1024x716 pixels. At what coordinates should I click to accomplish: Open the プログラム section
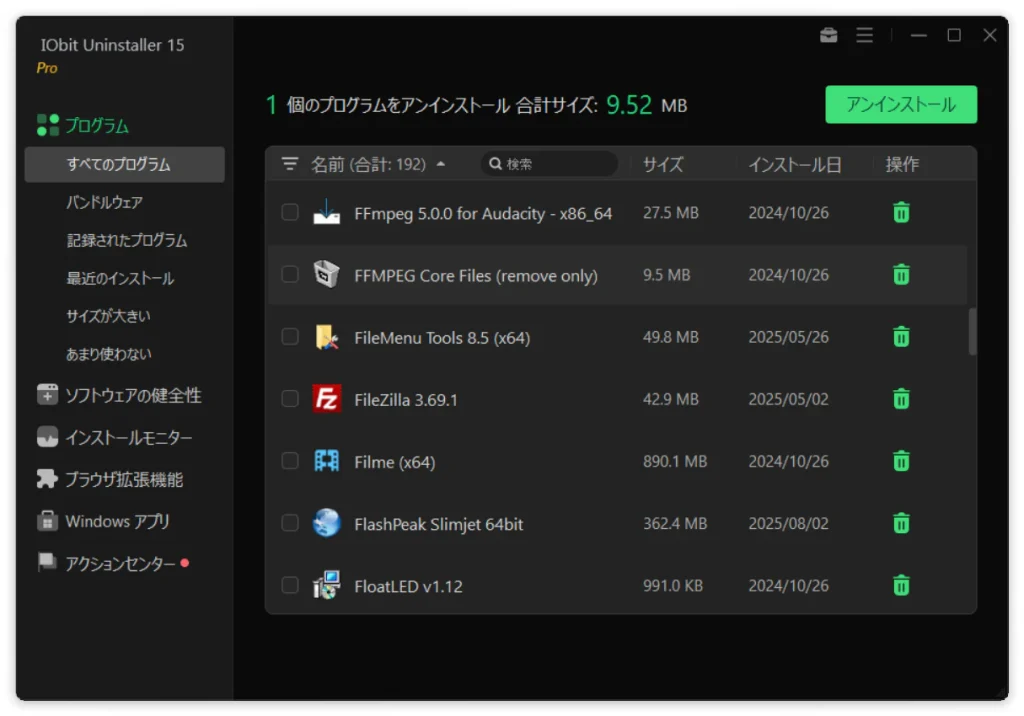point(84,125)
